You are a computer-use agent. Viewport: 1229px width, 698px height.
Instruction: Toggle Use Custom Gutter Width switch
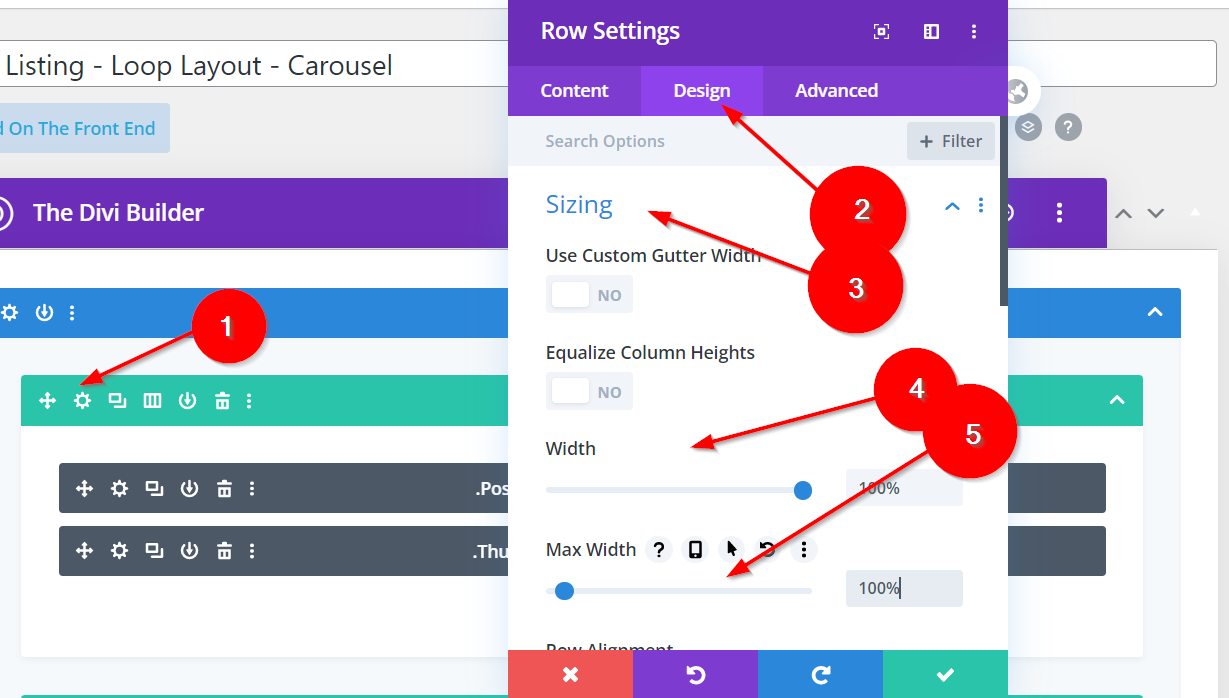(x=589, y=295)
